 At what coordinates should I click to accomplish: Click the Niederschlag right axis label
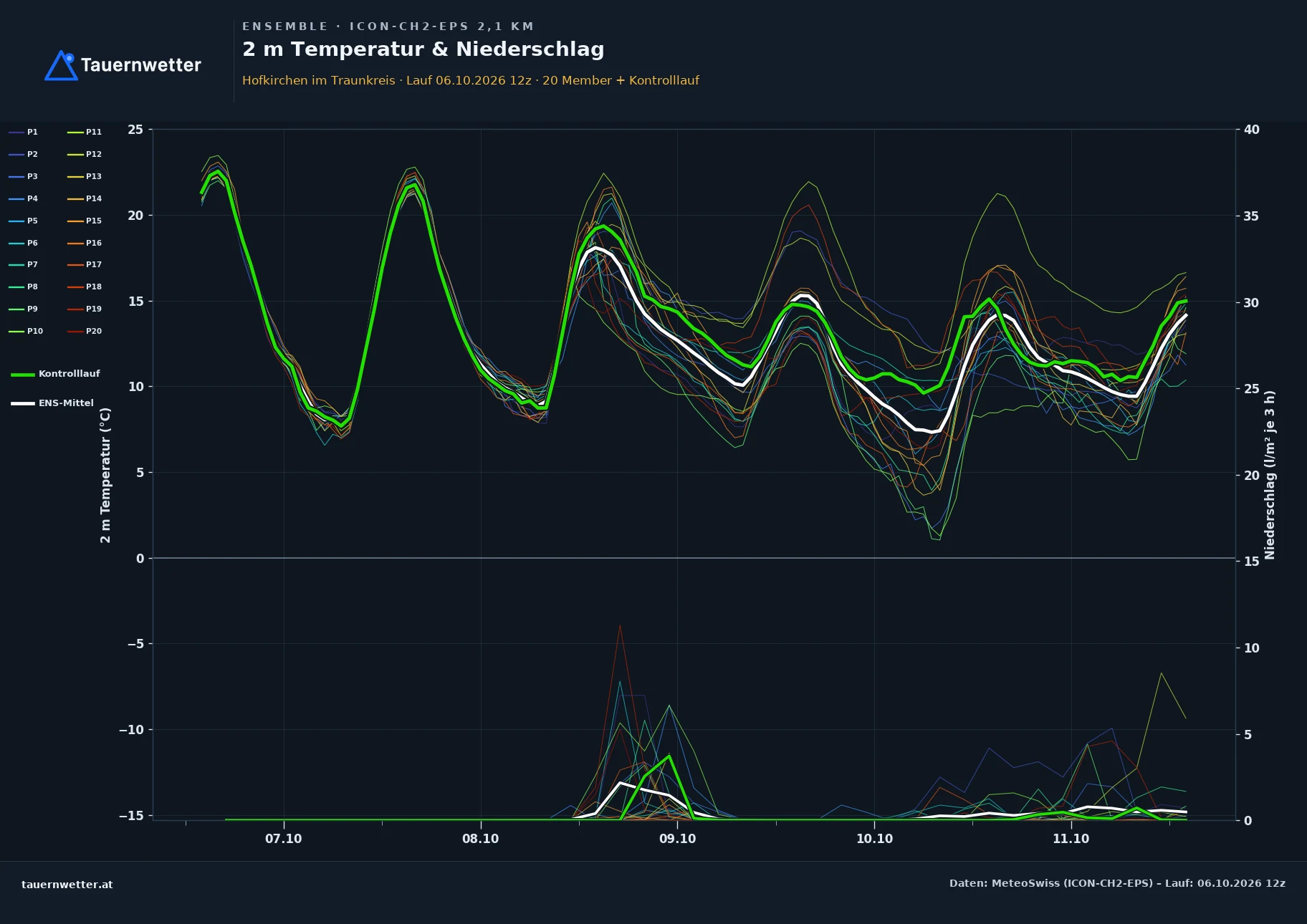1270,475
